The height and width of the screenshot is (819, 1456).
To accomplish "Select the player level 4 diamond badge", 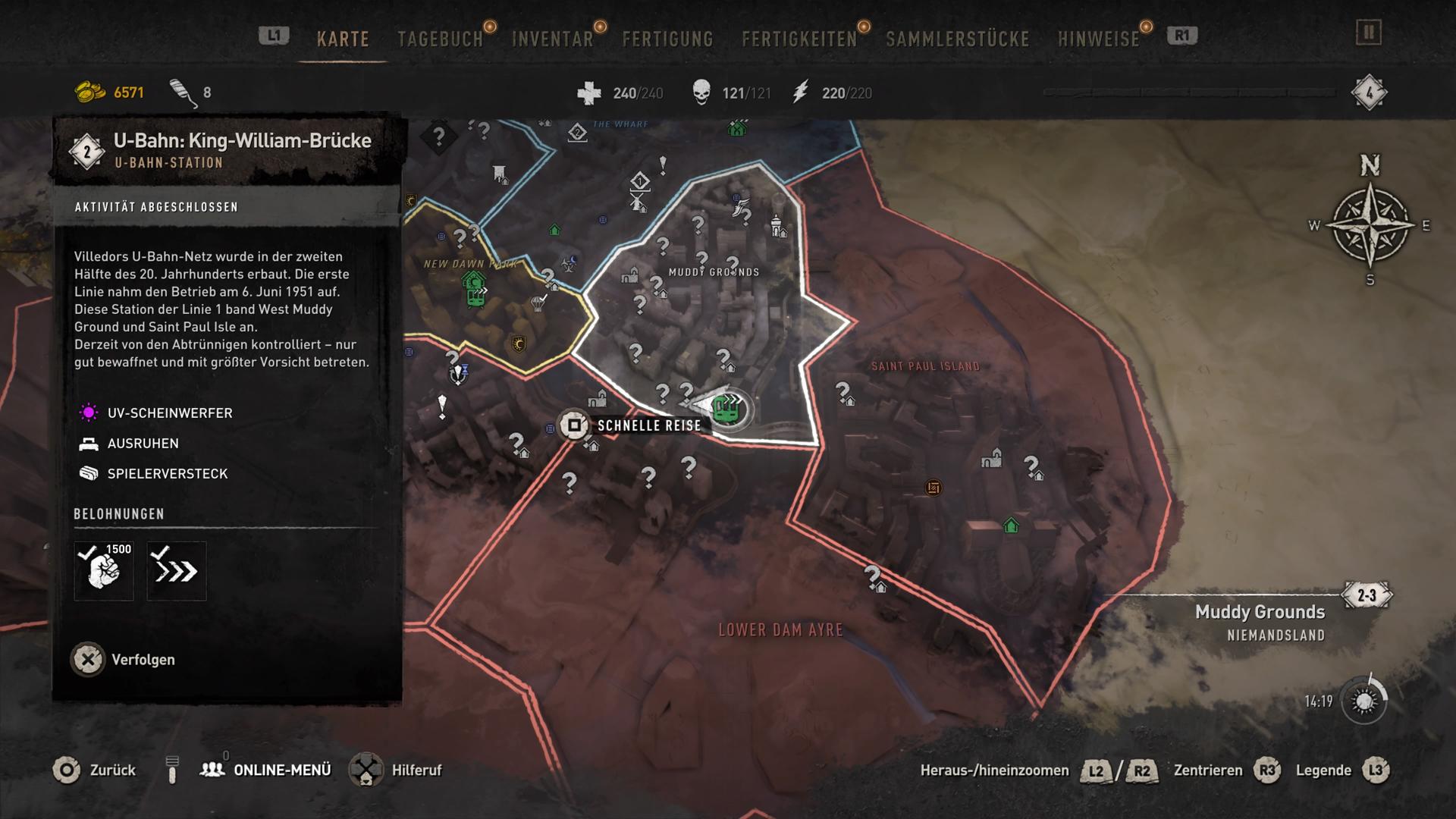I will [x=1369, y=93].
